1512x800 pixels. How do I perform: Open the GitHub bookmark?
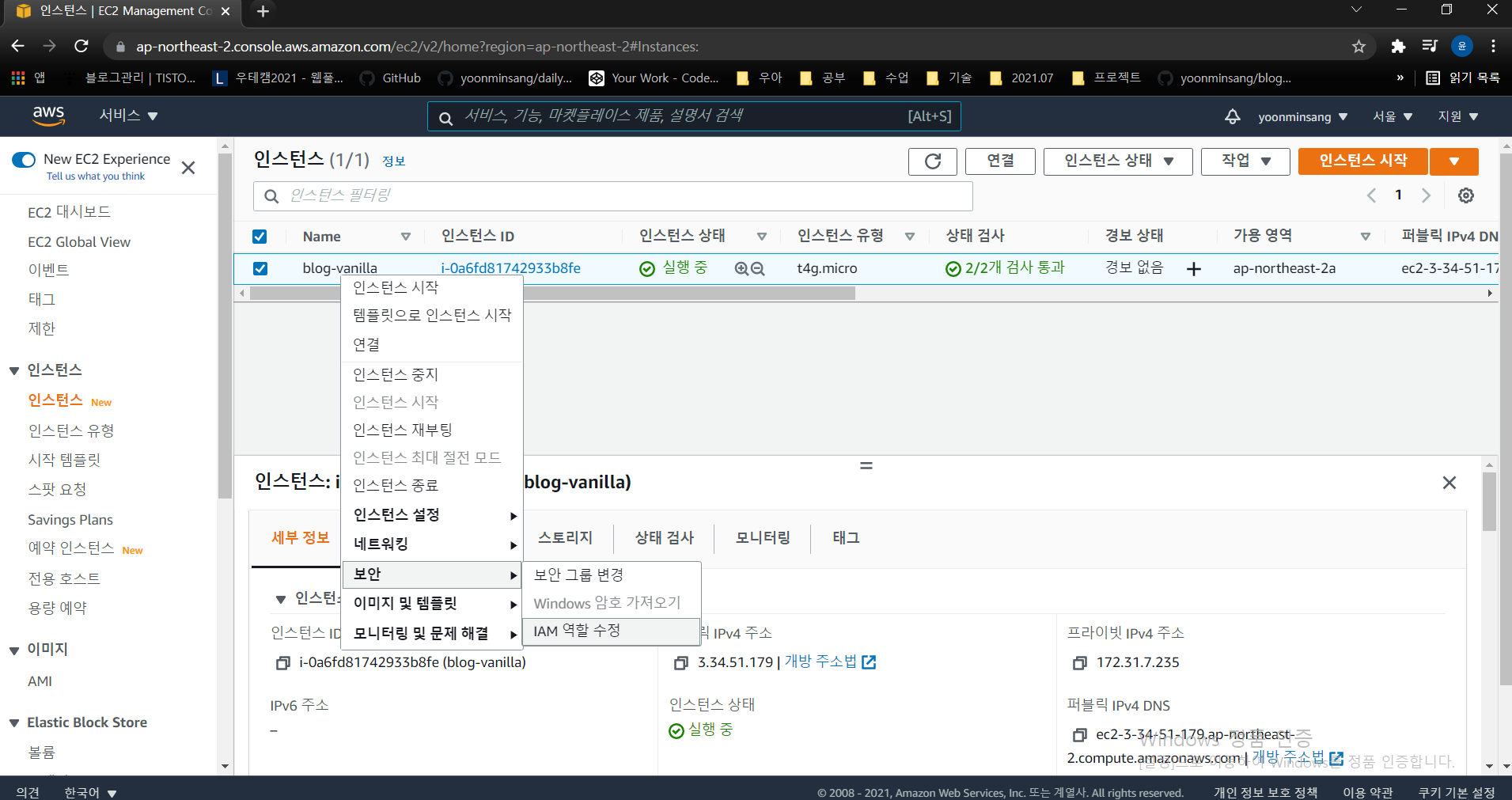point(390,78)
